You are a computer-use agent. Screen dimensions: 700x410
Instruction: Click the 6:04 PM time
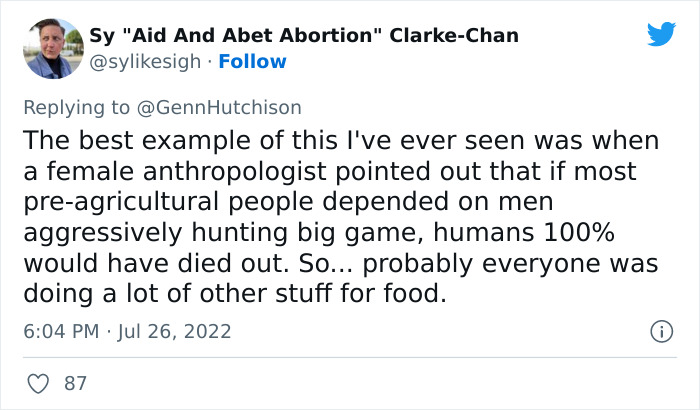(59, 331)
